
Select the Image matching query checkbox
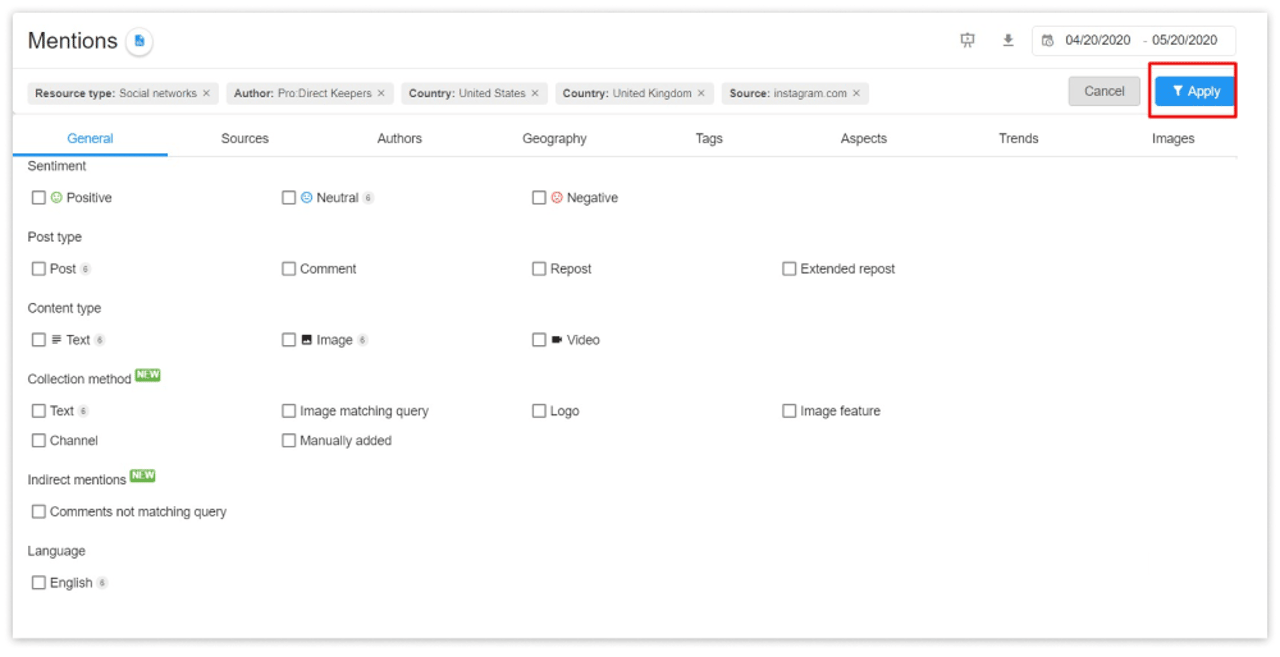pyautogui.click(x=289, y=411)
